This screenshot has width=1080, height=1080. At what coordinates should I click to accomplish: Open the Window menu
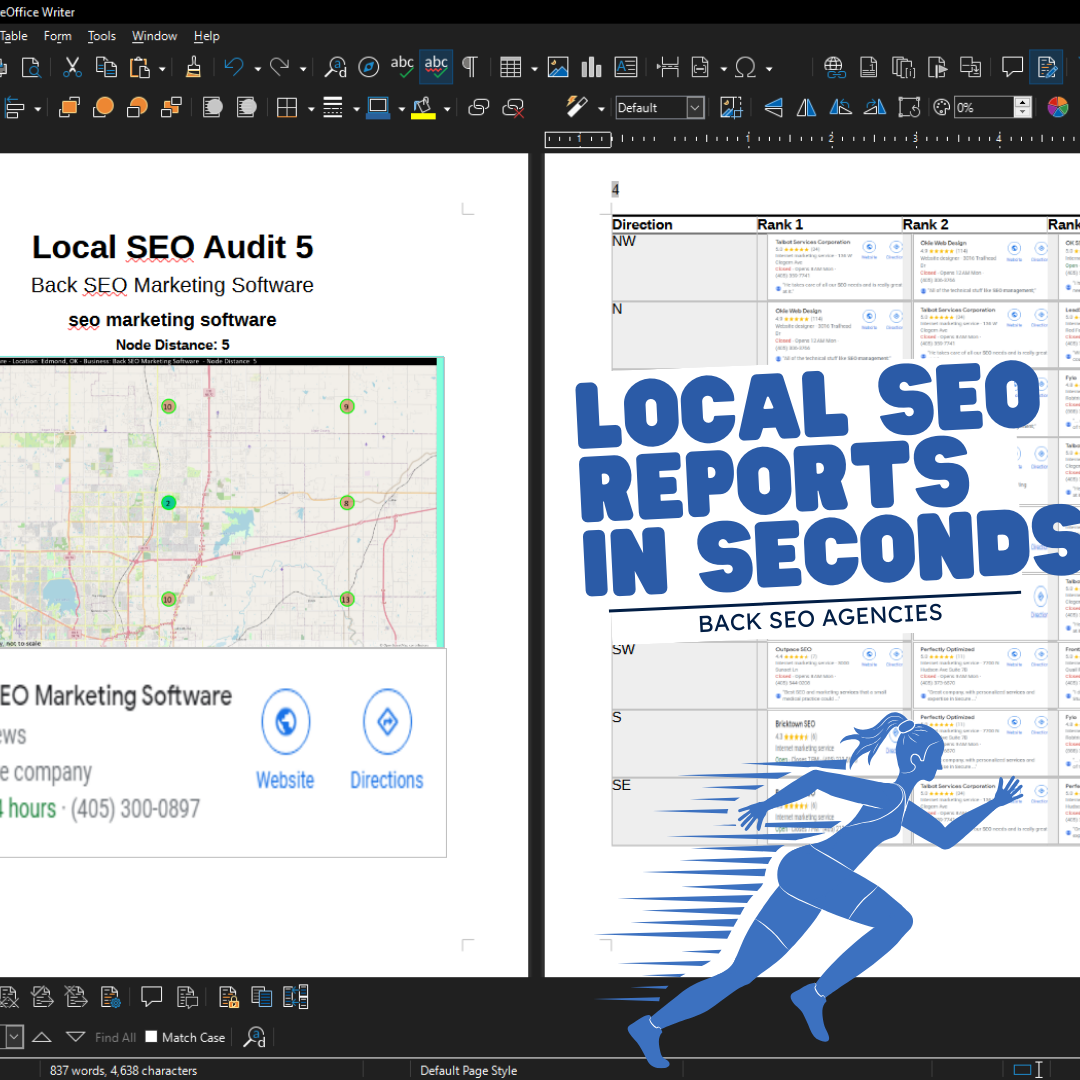pos(154,36)
